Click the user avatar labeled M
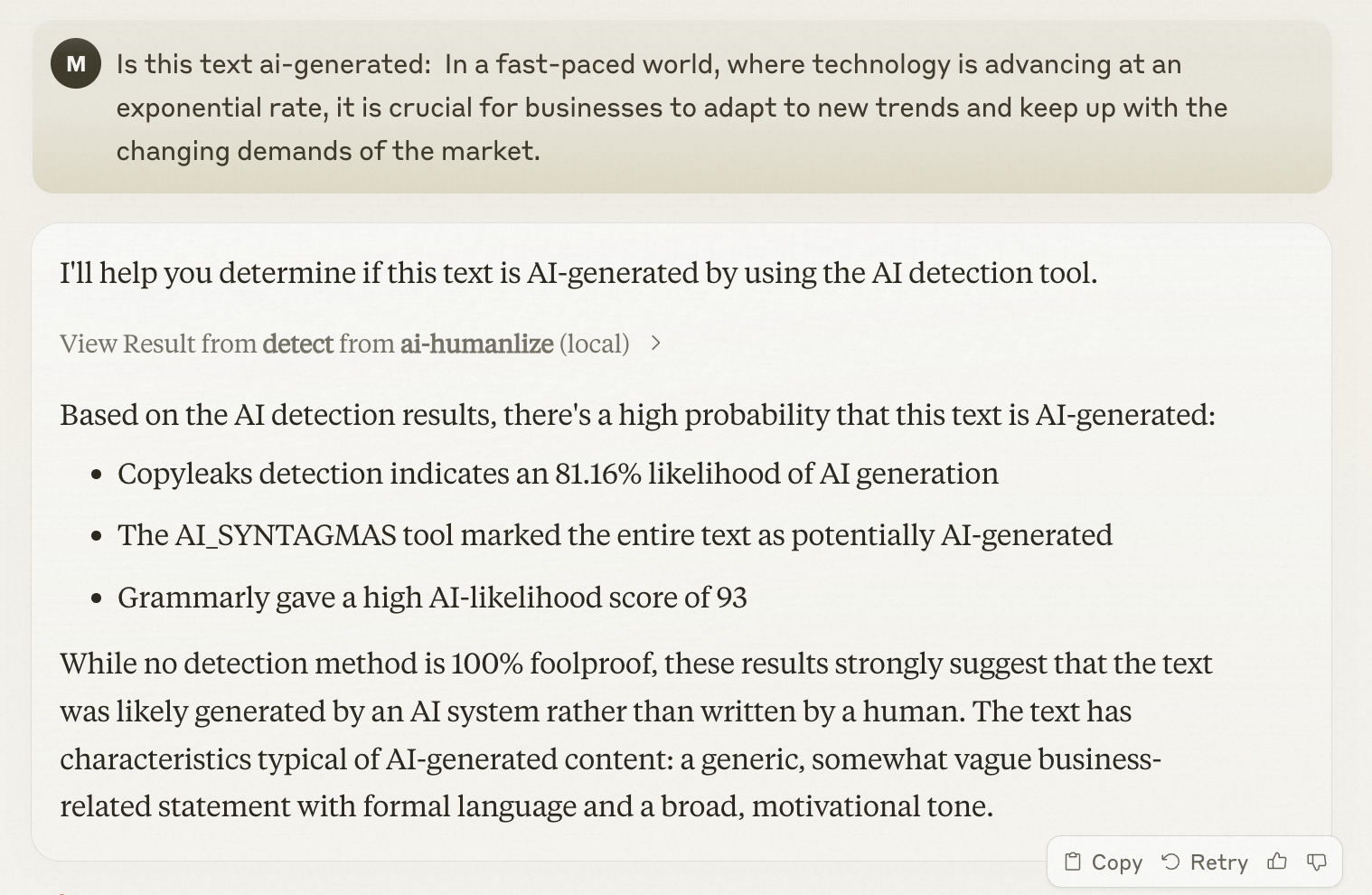1372x895 pixels. pos(76,63)
